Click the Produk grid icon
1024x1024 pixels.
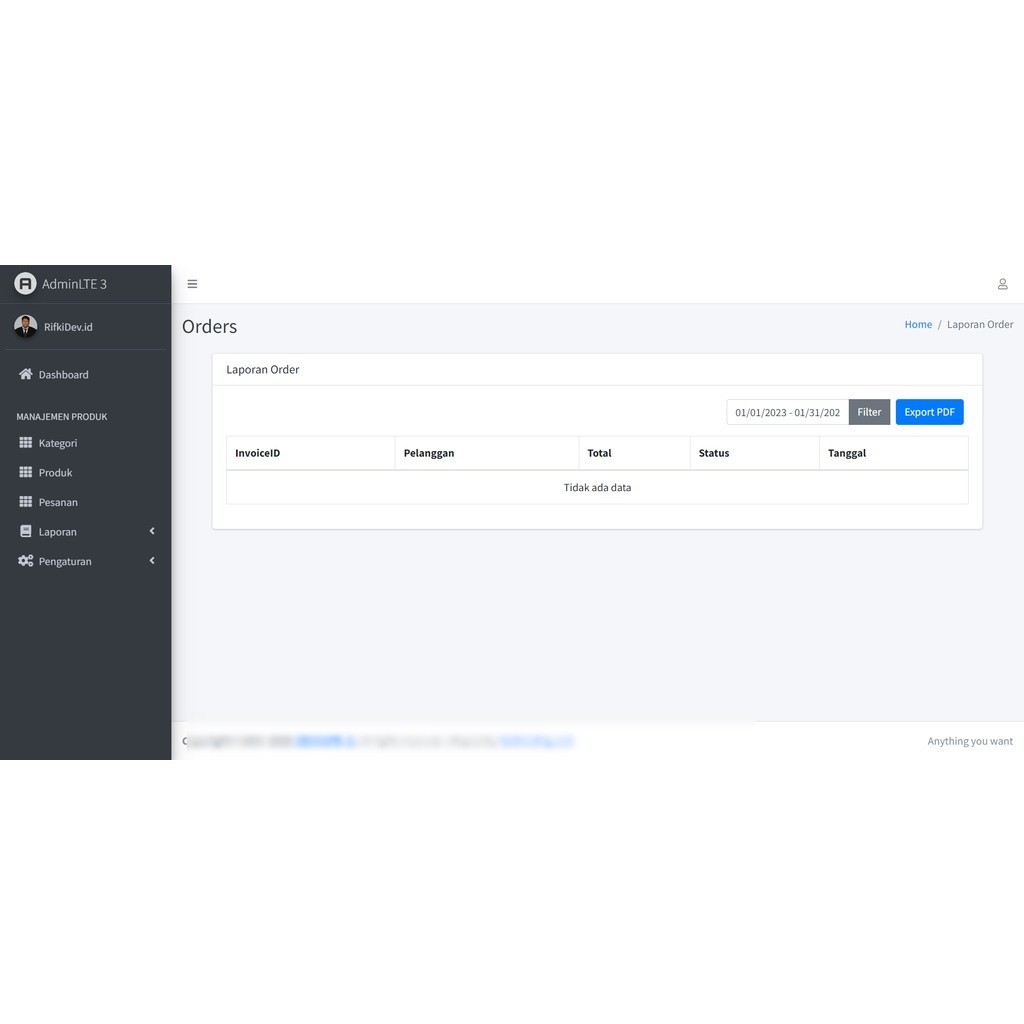point(25,472)
